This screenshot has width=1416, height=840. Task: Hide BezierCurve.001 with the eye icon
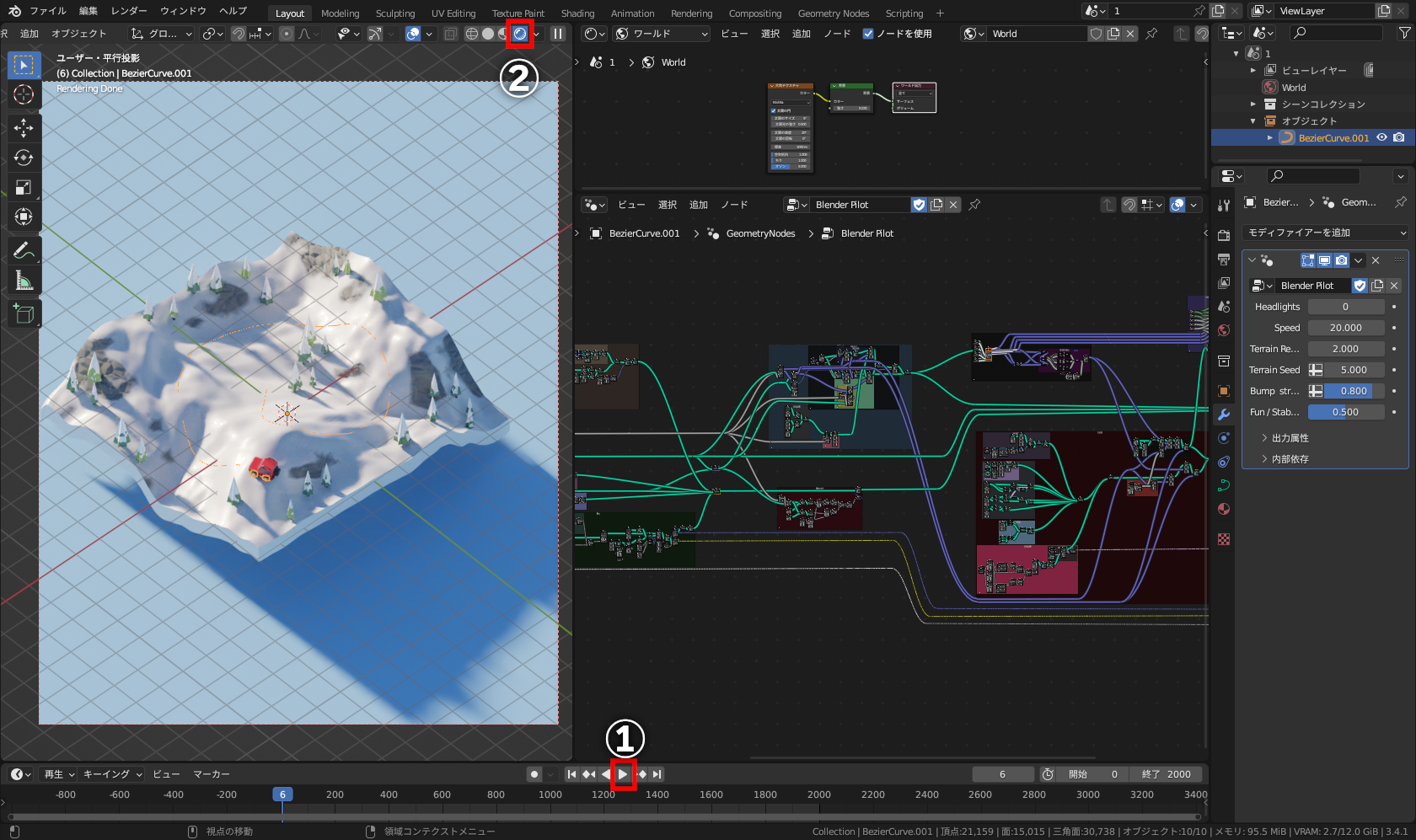point(1381,137)
